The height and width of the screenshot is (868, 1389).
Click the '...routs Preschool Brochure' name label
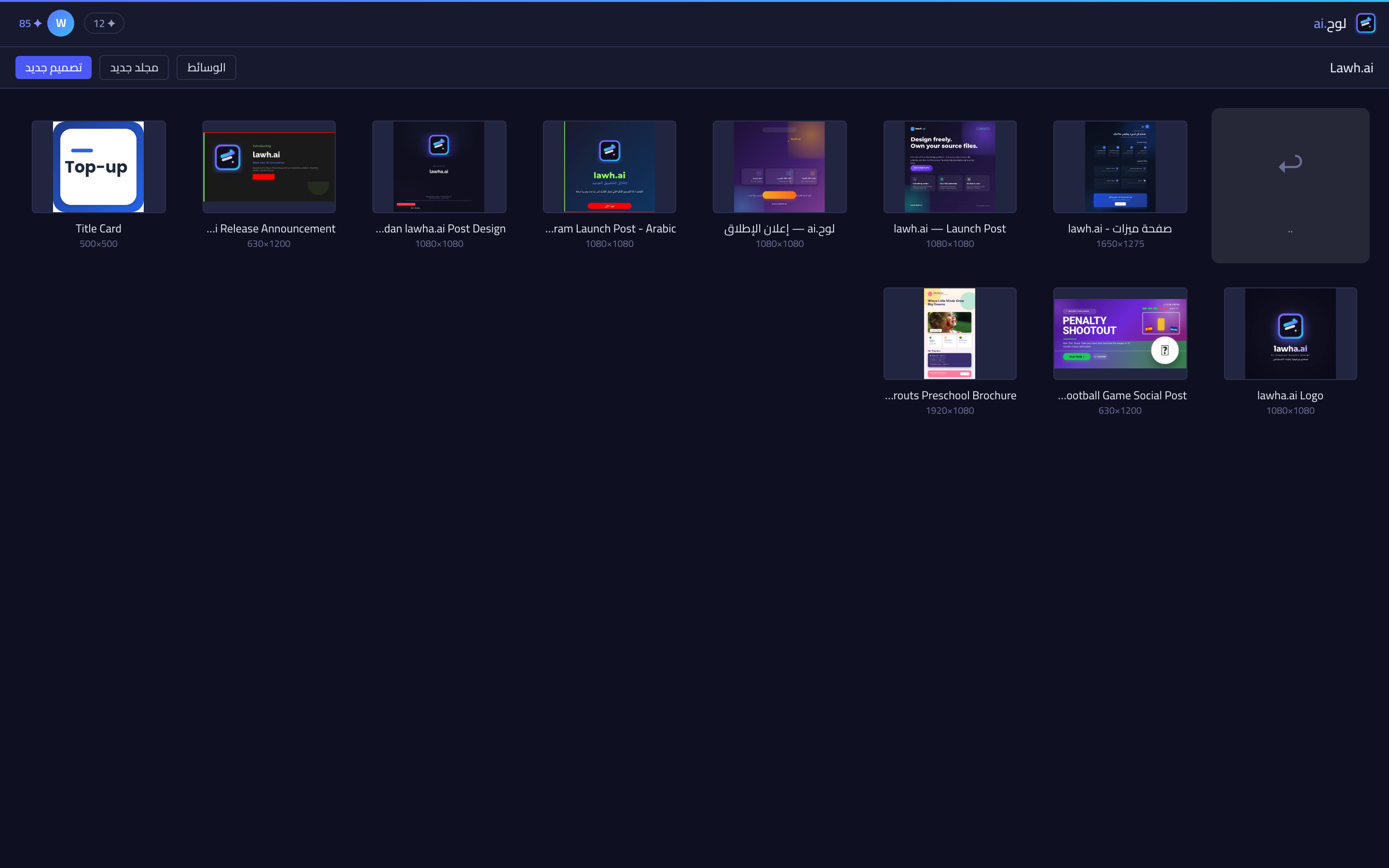[x=951, y=395]
